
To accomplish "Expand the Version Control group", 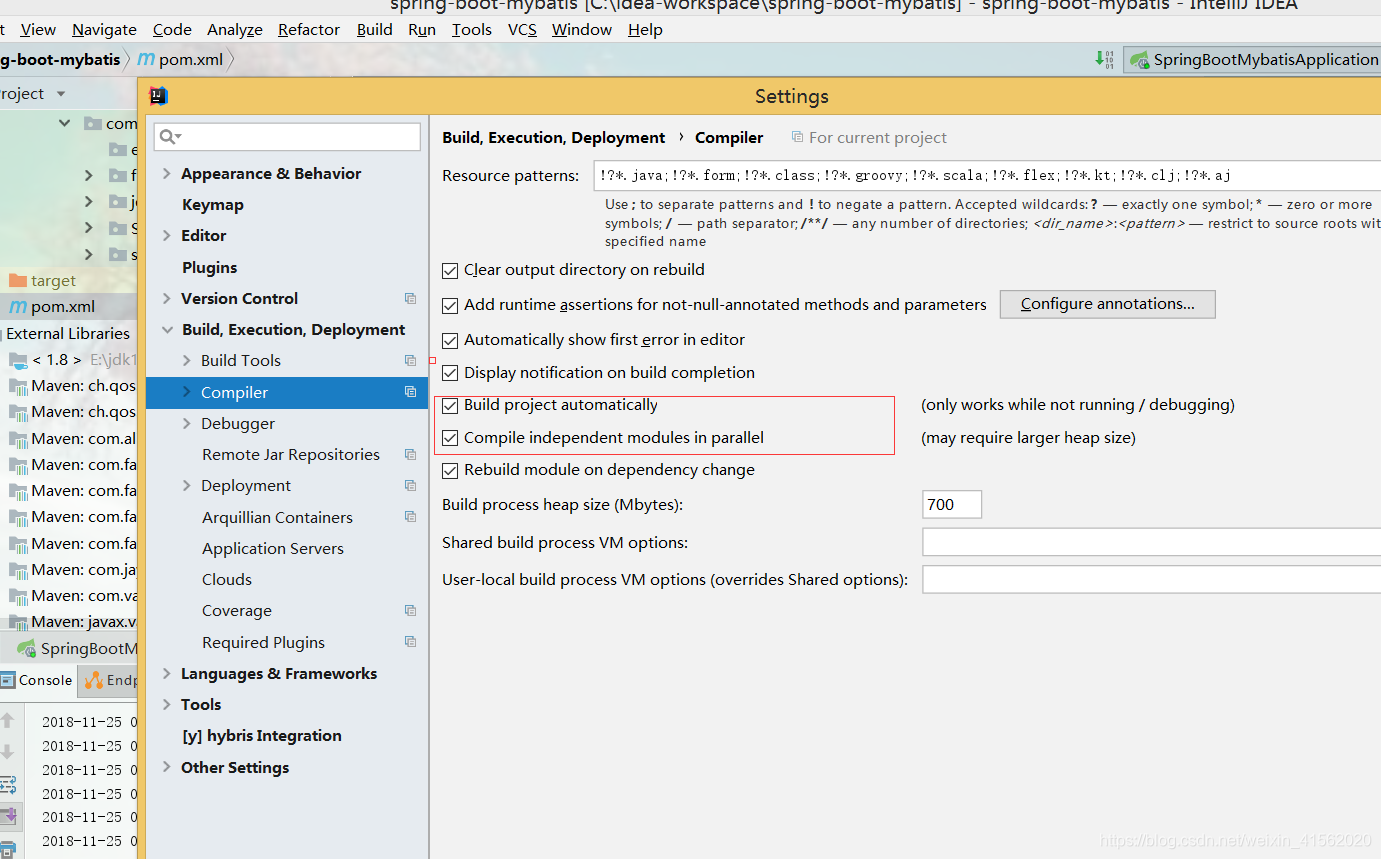I will tap(167, 298).
